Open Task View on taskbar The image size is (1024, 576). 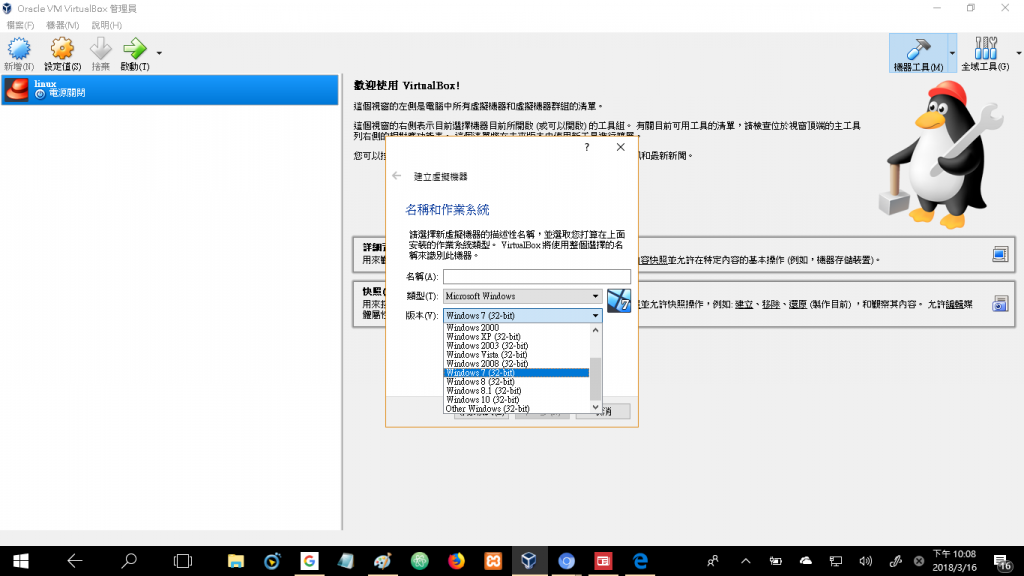(183, 561)
